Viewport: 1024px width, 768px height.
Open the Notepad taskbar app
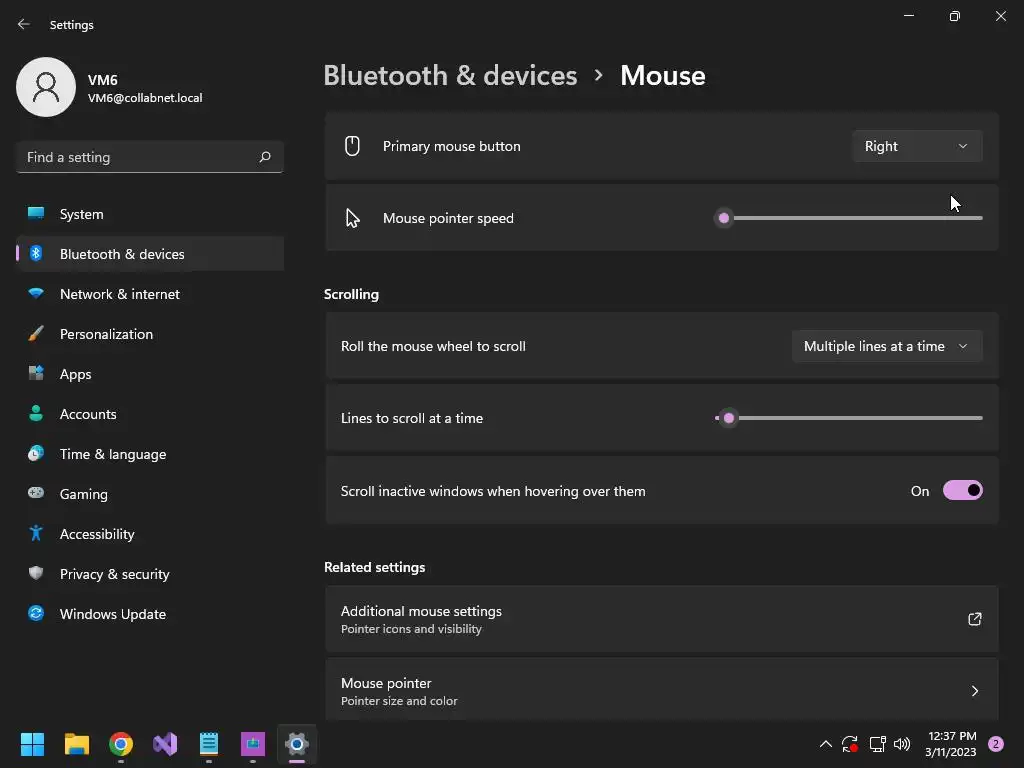(209, 744)
